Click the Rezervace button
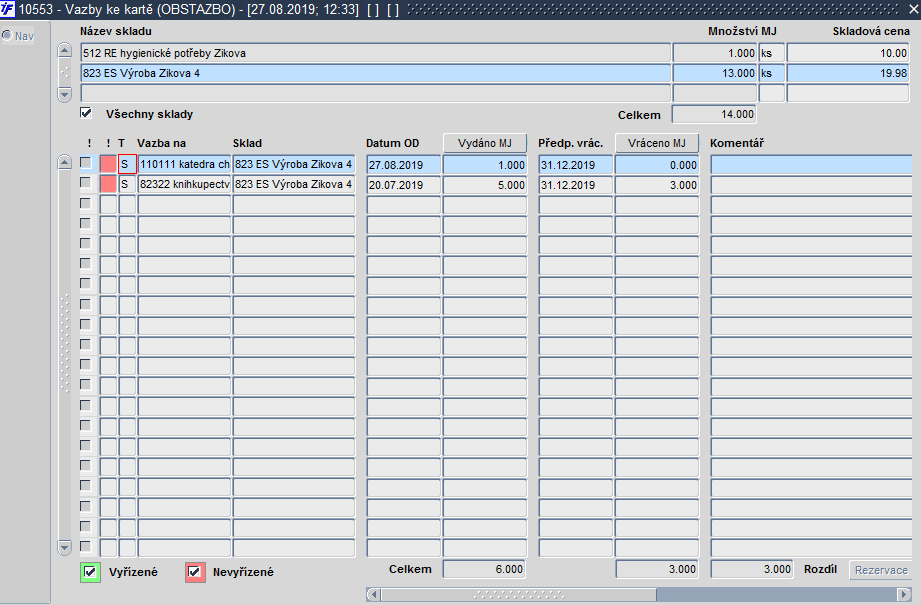 tap(880, 570)
